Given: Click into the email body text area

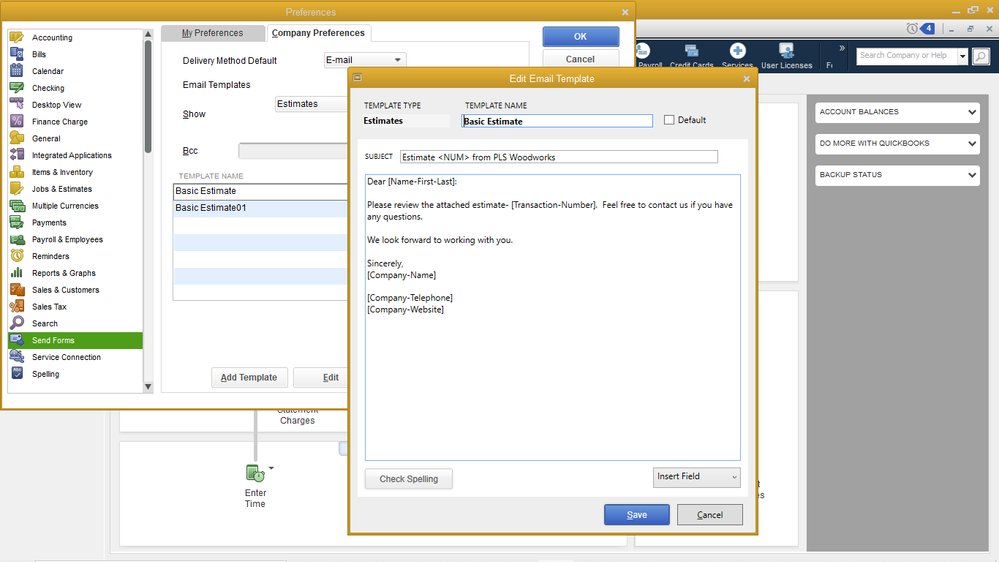Looking at the screenshot, I should click(x=552, y=317).
